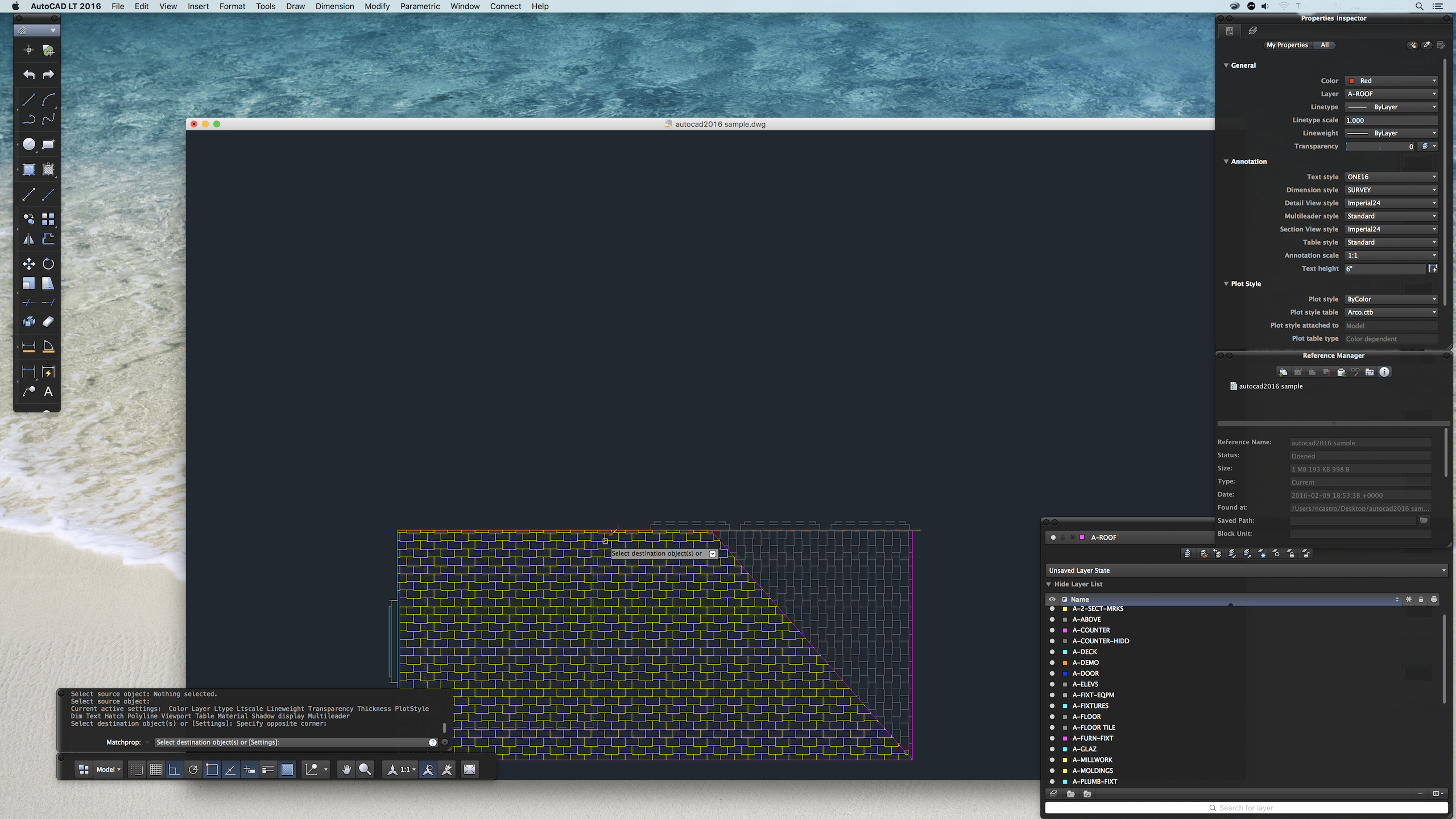The image size is (1456, 819).
Task: Click the Layer Match icon
Action: [1203, 553]
